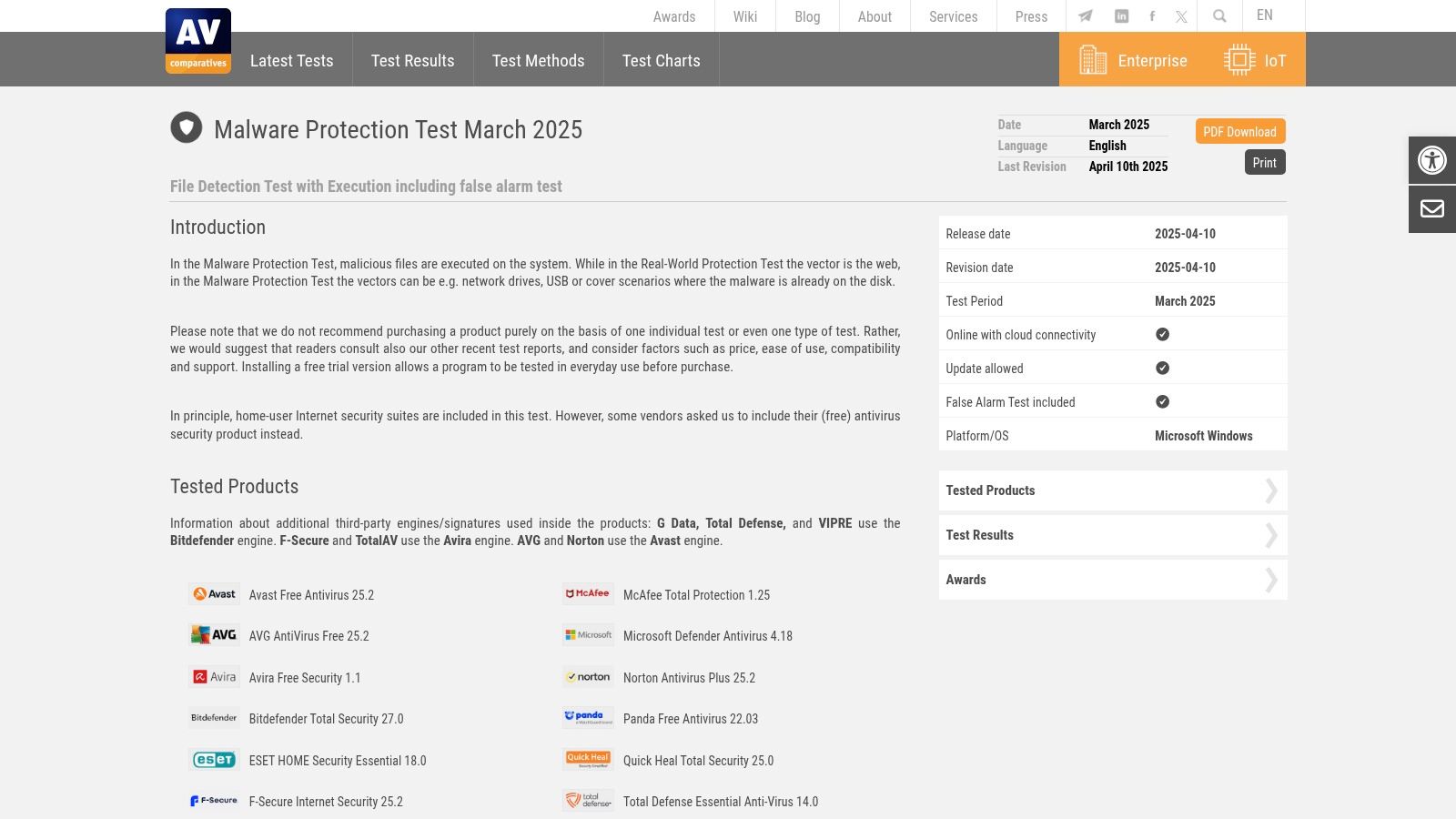
Task: Open the About top link
Action: click(875, 16)
